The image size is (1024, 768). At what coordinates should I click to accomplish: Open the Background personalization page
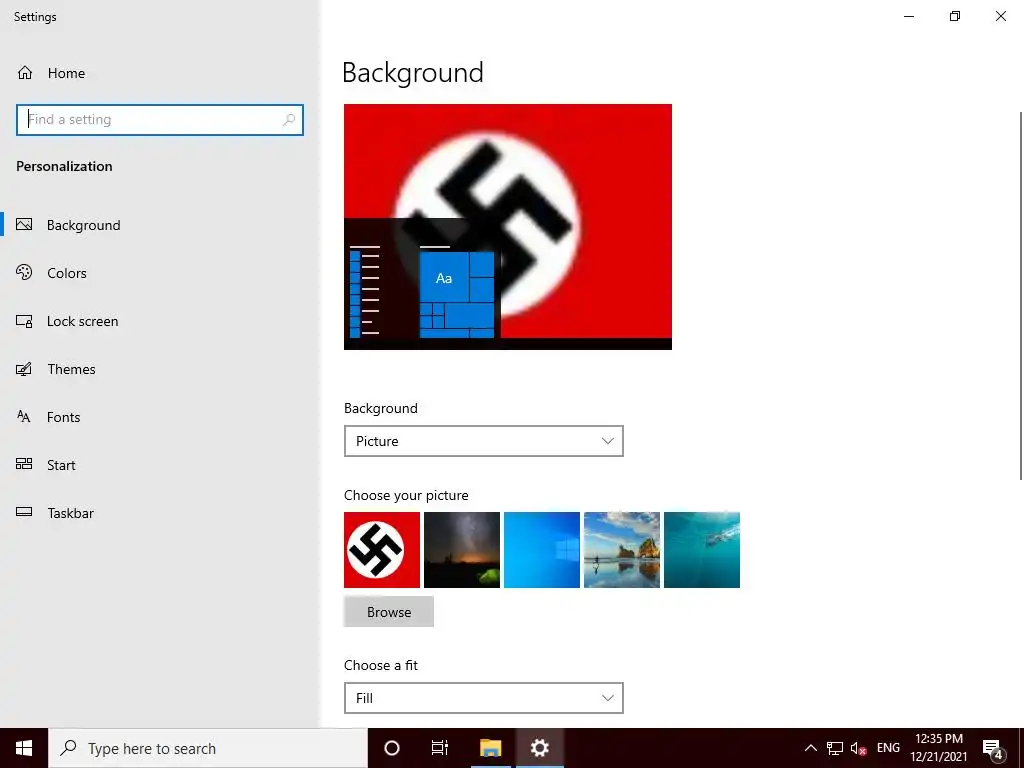[x=83, y=225]
